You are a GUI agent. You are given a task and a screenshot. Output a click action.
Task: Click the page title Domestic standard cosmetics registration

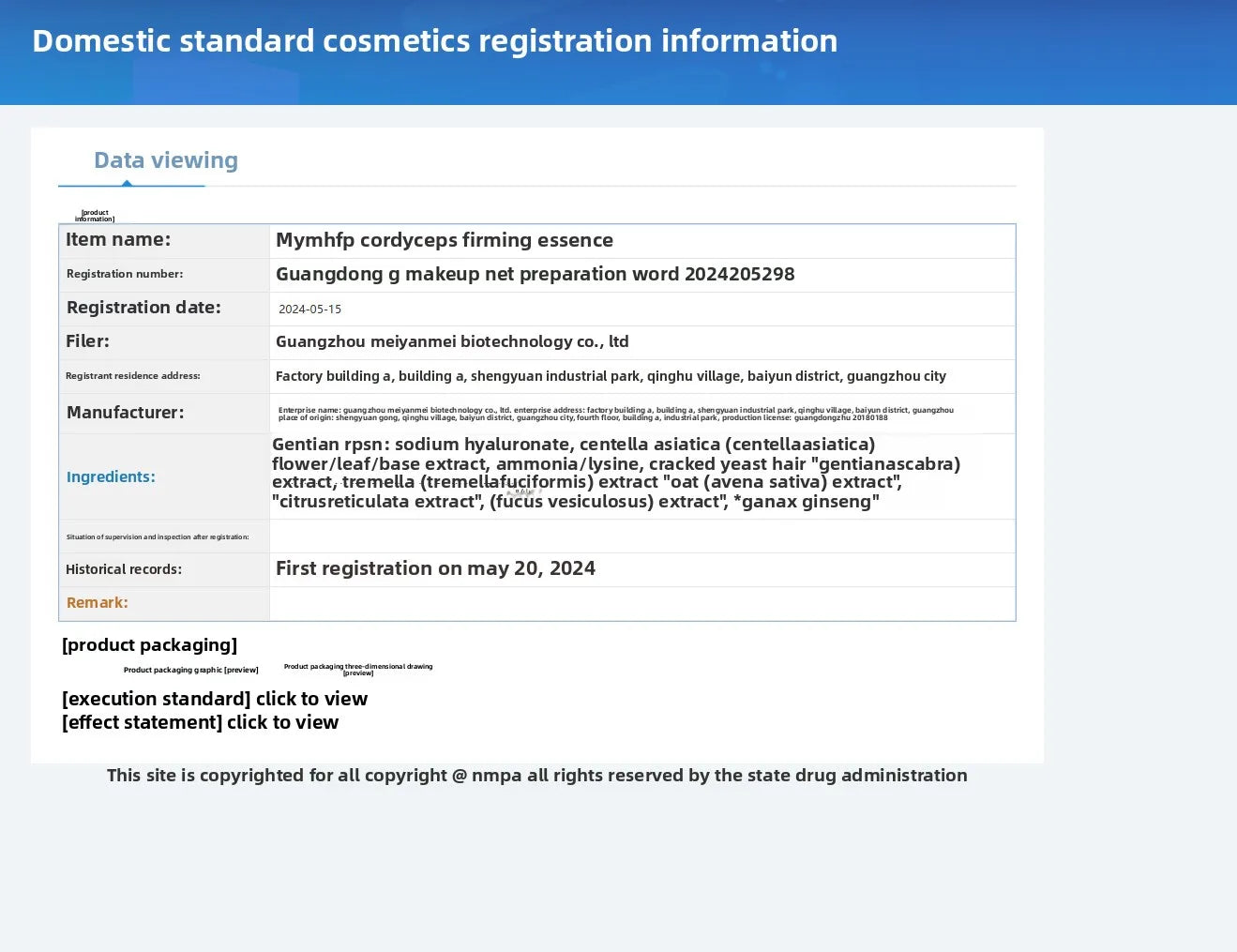tap(434, 40)
